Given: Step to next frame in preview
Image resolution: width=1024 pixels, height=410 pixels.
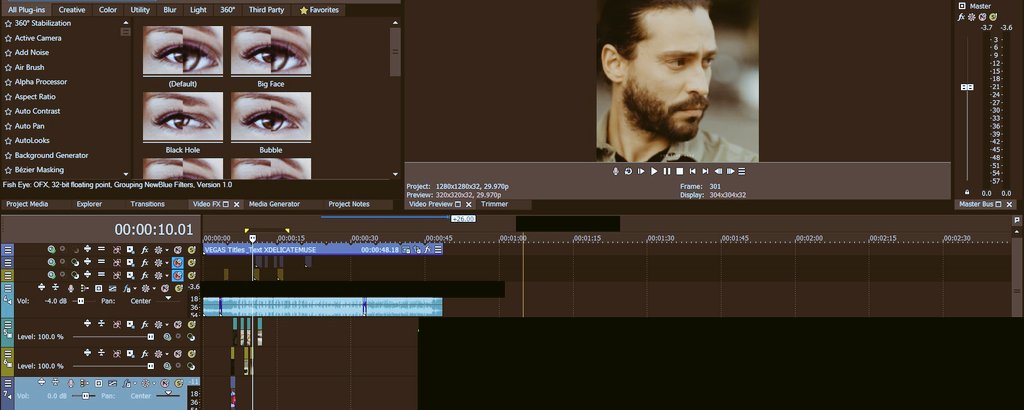Looking at the screenshot, I should pos(731,171).
